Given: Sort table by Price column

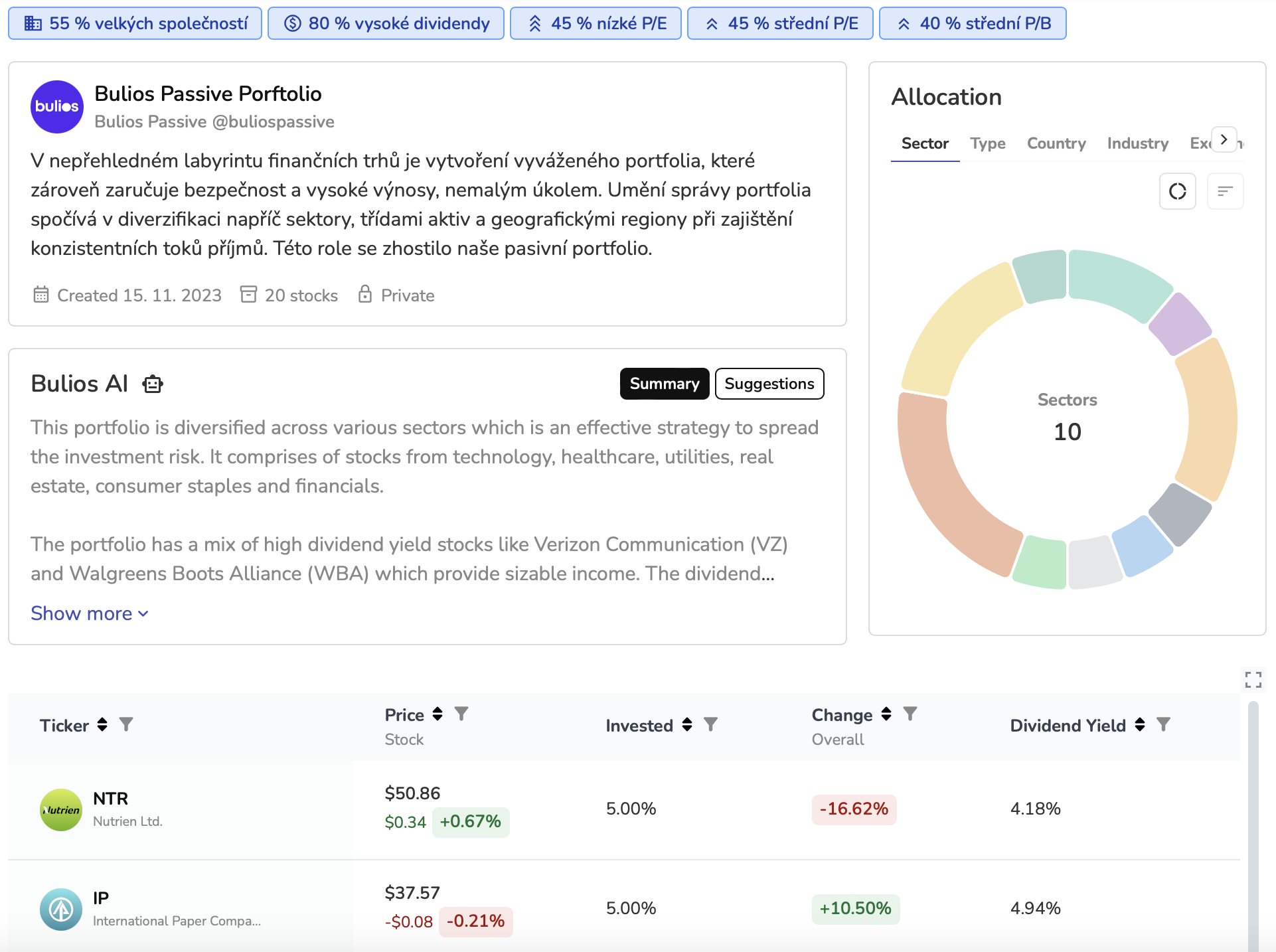Looking at the screenshot, I should point(438,714).
